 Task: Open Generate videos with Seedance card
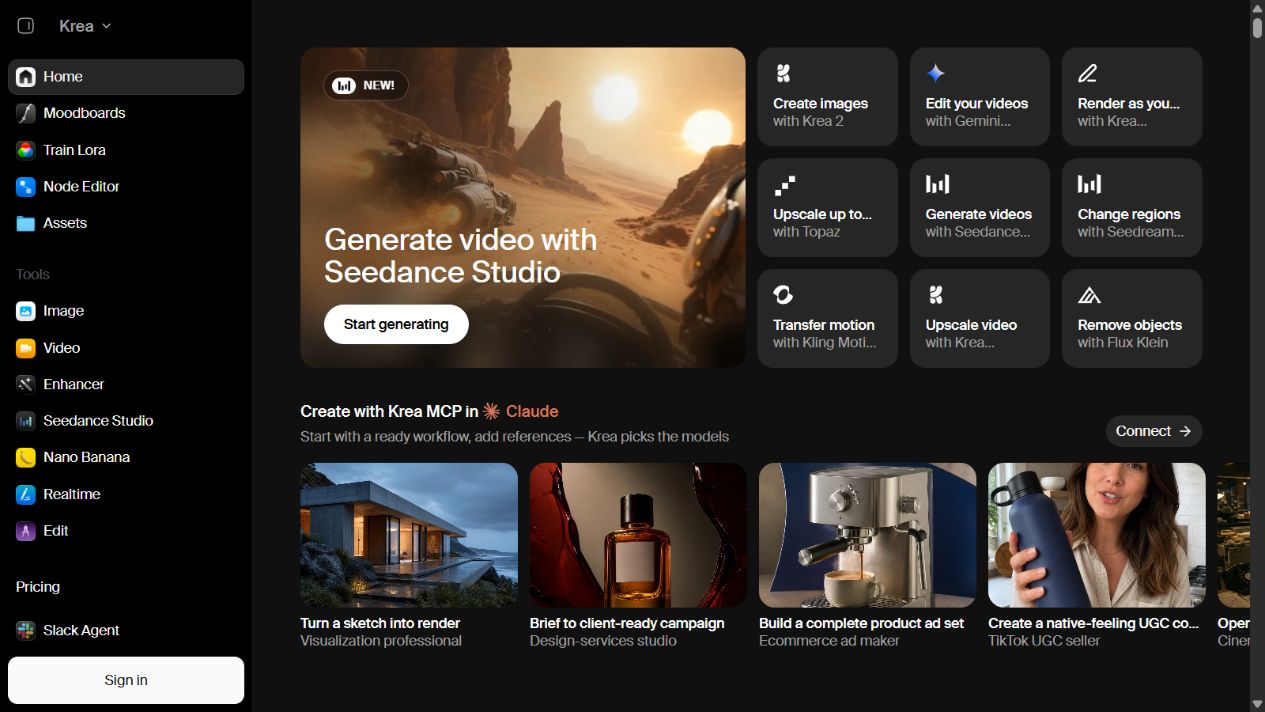[980, 208]
